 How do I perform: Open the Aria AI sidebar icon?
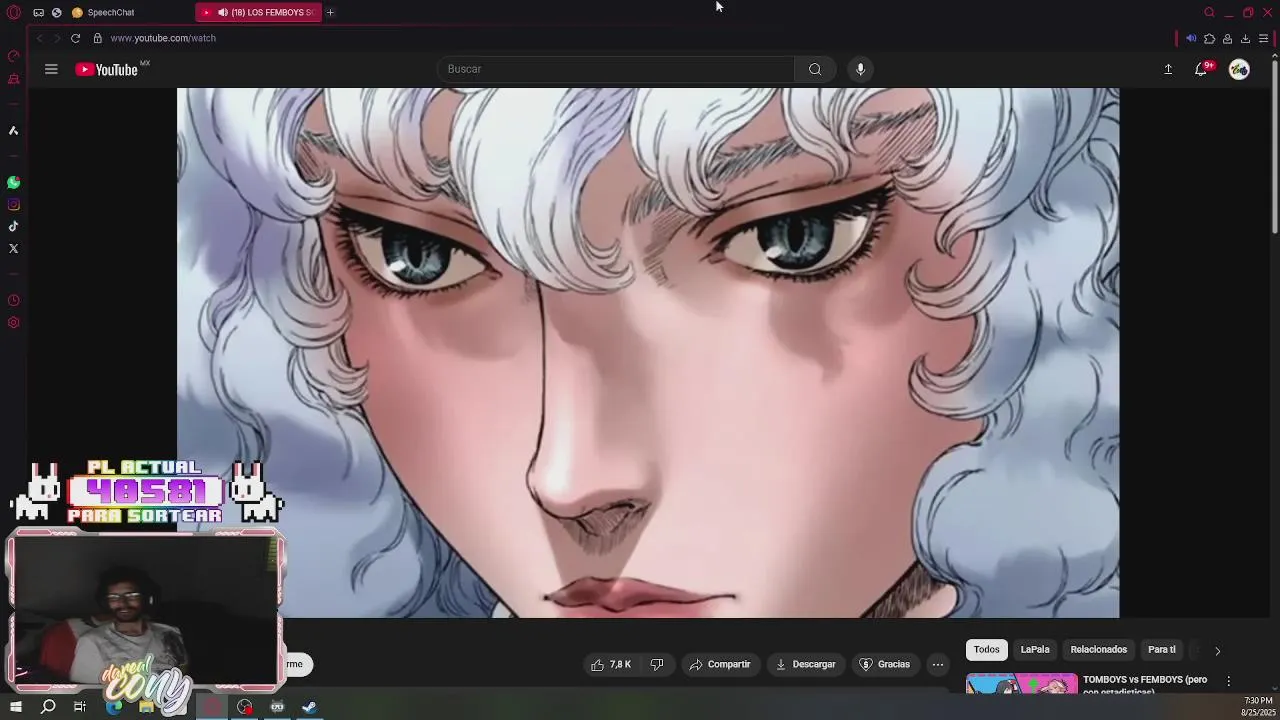pos(13,131)
